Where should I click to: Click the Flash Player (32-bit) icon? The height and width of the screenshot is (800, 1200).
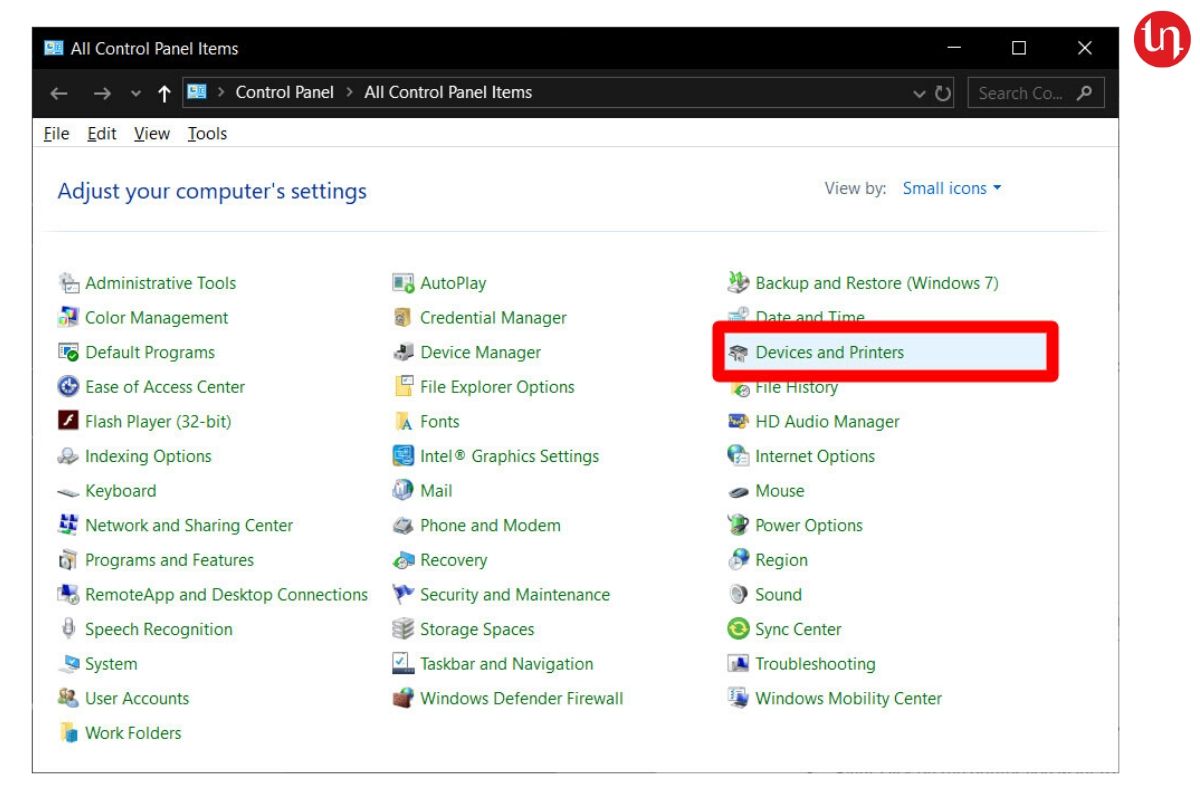69,422
